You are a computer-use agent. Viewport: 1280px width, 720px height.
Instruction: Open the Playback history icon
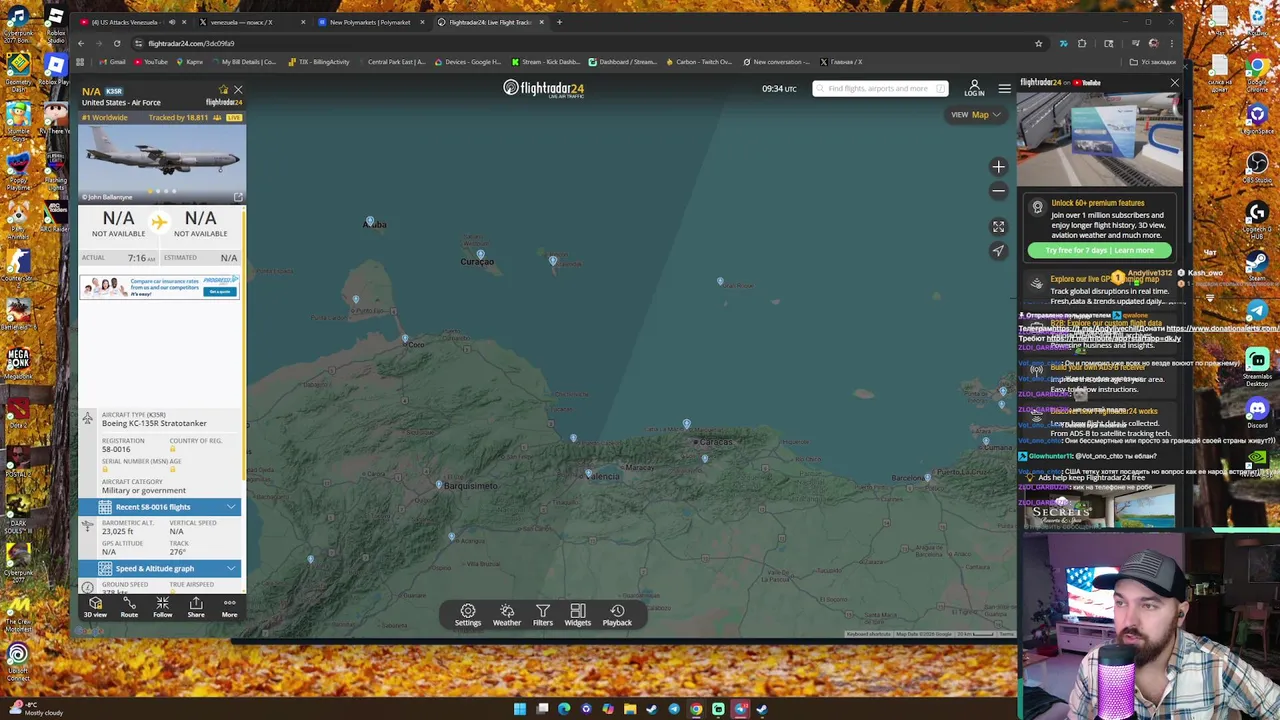click(x=617, y=615)
